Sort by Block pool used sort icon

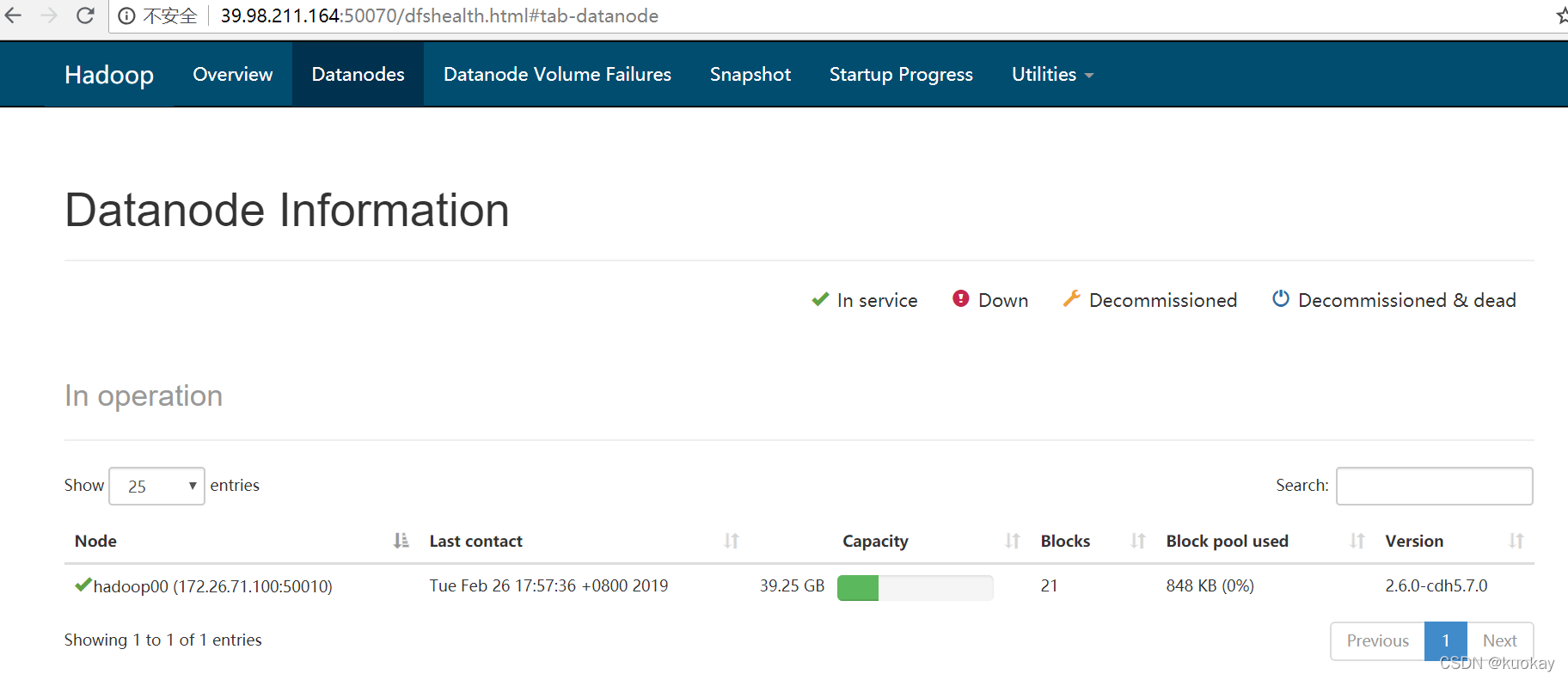click(x=1357, y=541)
